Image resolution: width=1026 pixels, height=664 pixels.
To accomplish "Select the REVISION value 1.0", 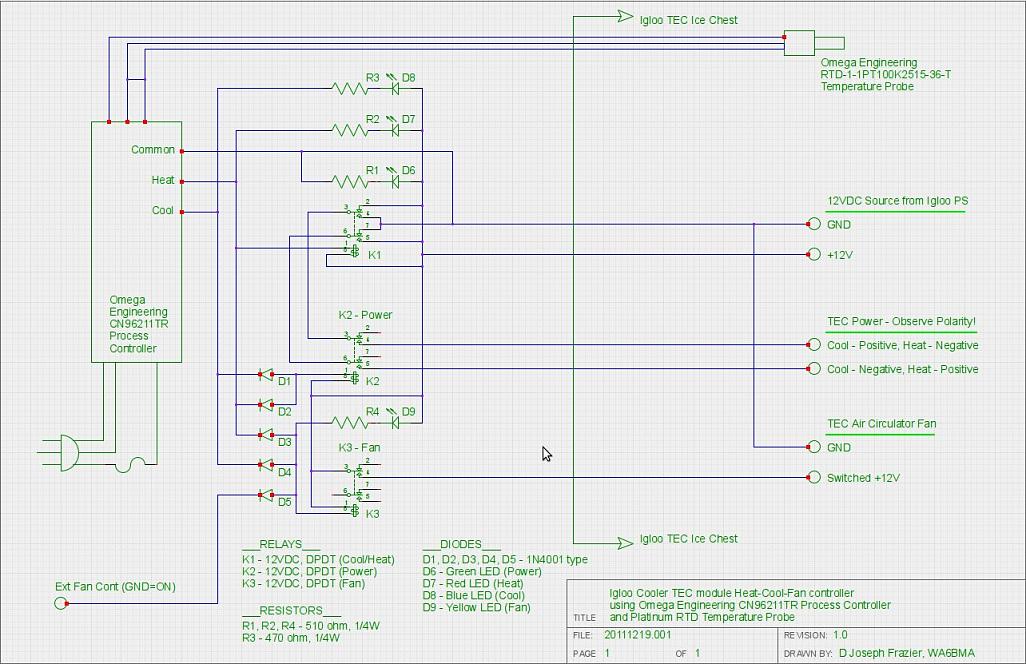I will [x=841, y=635].
